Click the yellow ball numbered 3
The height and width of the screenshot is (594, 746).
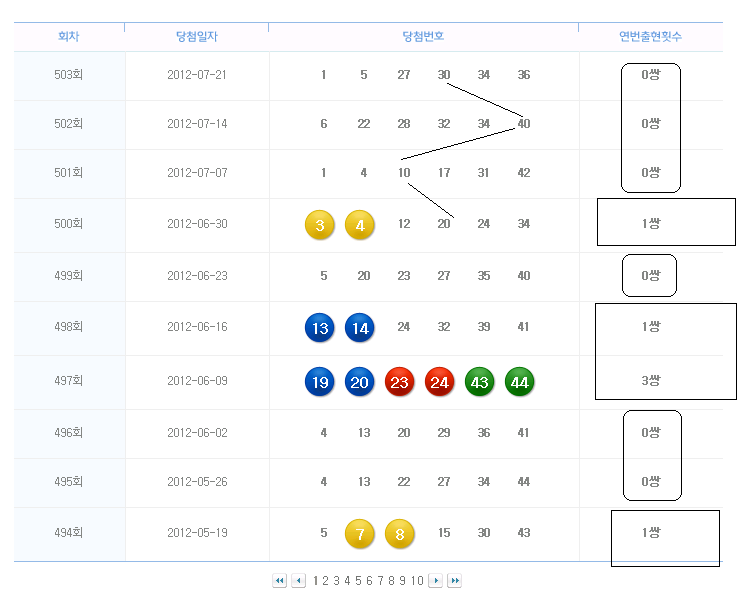320,225
